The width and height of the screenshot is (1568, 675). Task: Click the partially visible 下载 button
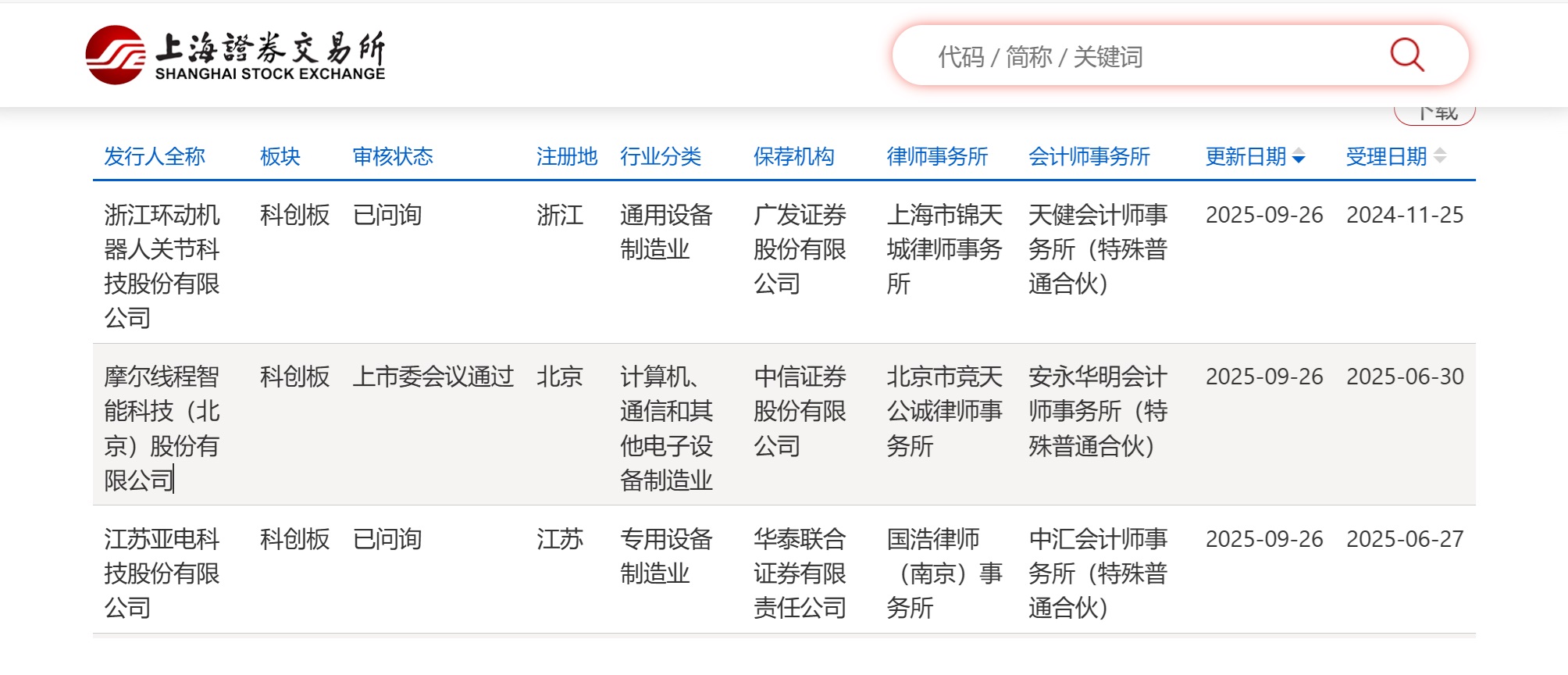(1434, 115)
